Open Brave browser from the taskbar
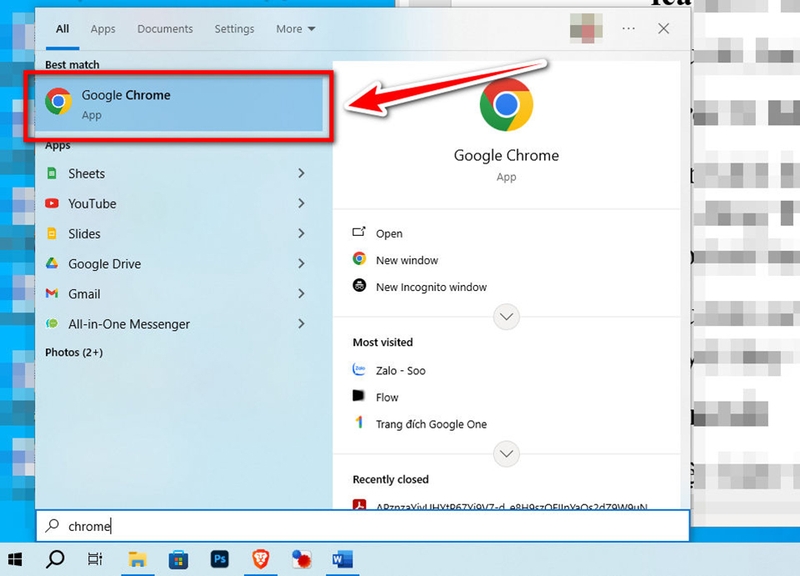Image resolution: width=800 pixels, height=576 pixels. [261, 559]
